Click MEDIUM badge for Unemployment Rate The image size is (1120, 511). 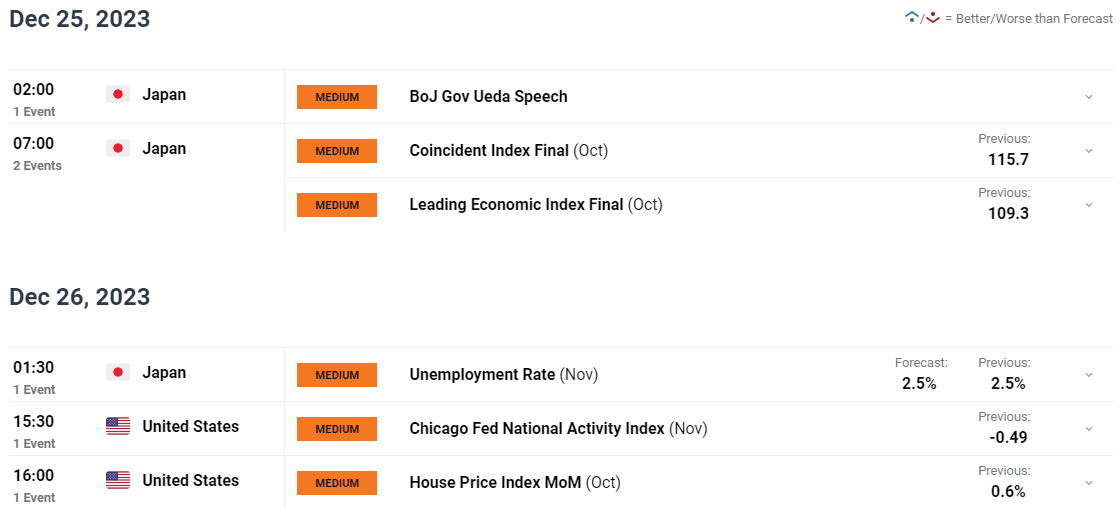click(x=337, y=375)
